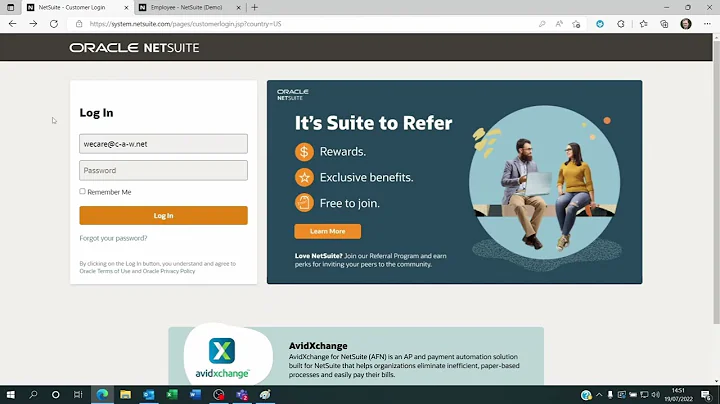Show hidden system tray icons
This screenshot has height=404, width=720.
(x=599, y=395)
